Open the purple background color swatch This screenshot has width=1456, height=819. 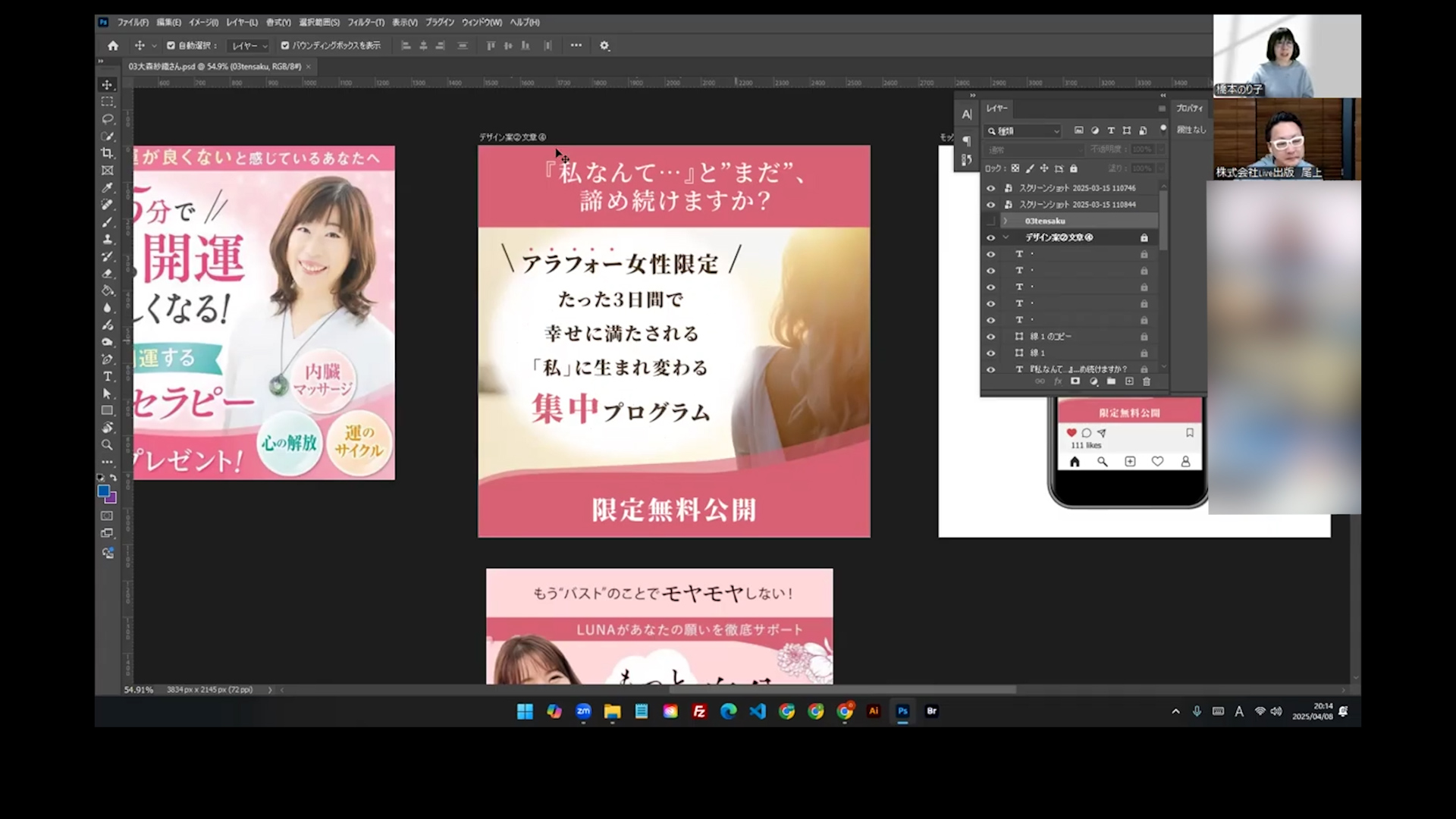pyautogui.click(x=112, y=499)
